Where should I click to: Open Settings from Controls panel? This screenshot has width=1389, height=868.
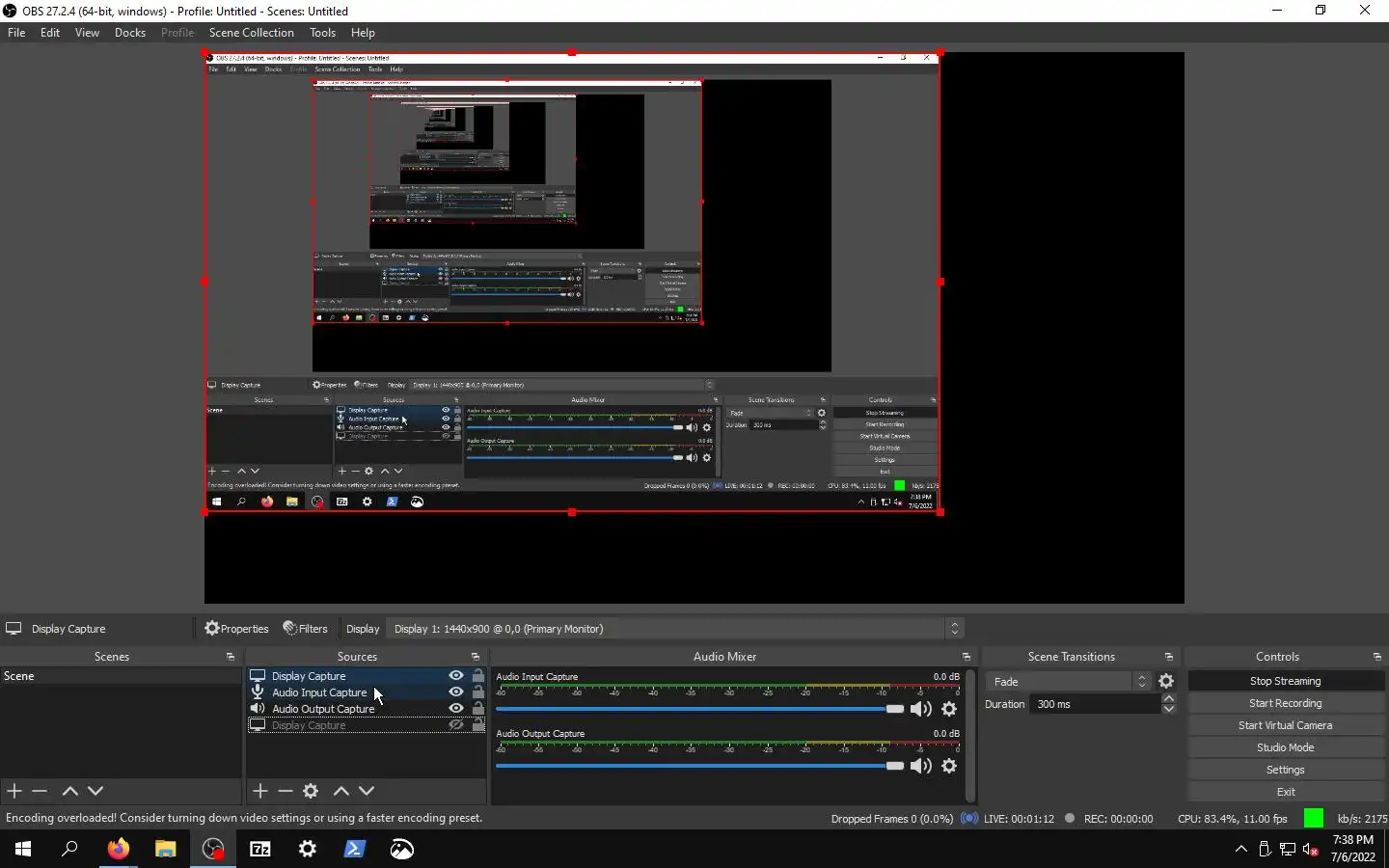click(x=1286, y=770)
